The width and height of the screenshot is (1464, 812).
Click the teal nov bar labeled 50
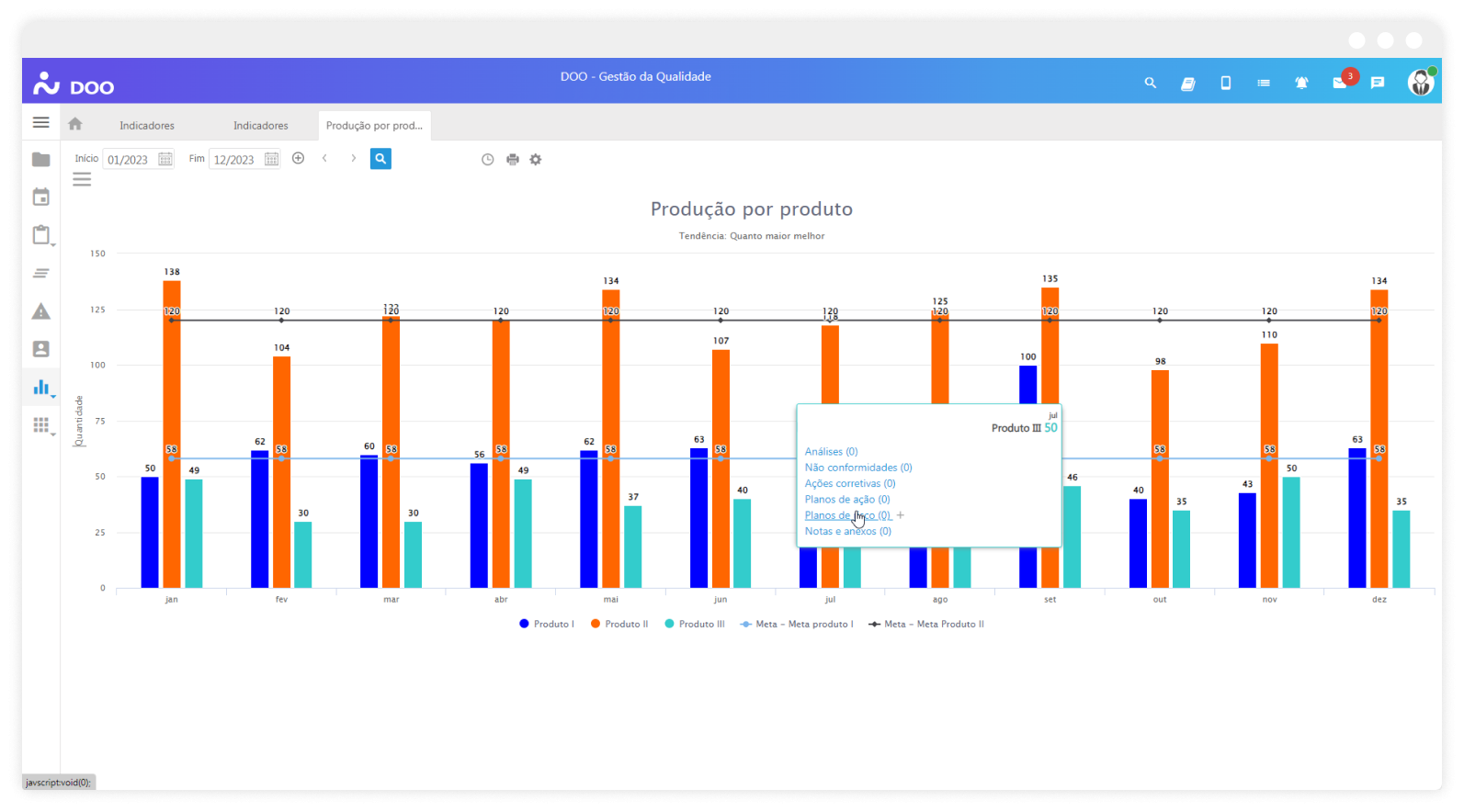click(x=1291, y=533)
